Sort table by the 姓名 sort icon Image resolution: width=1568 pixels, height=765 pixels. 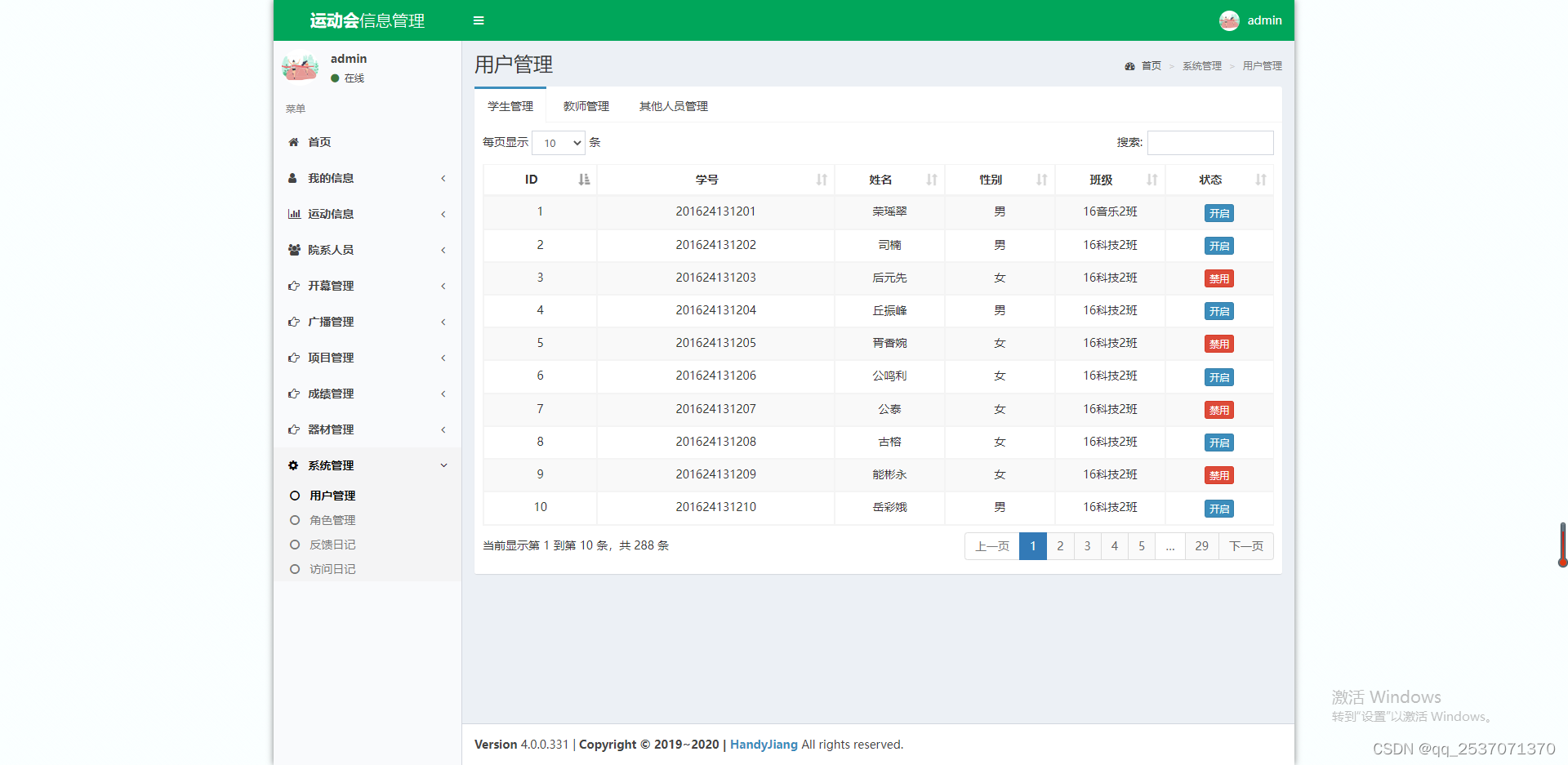click(932, 180)
